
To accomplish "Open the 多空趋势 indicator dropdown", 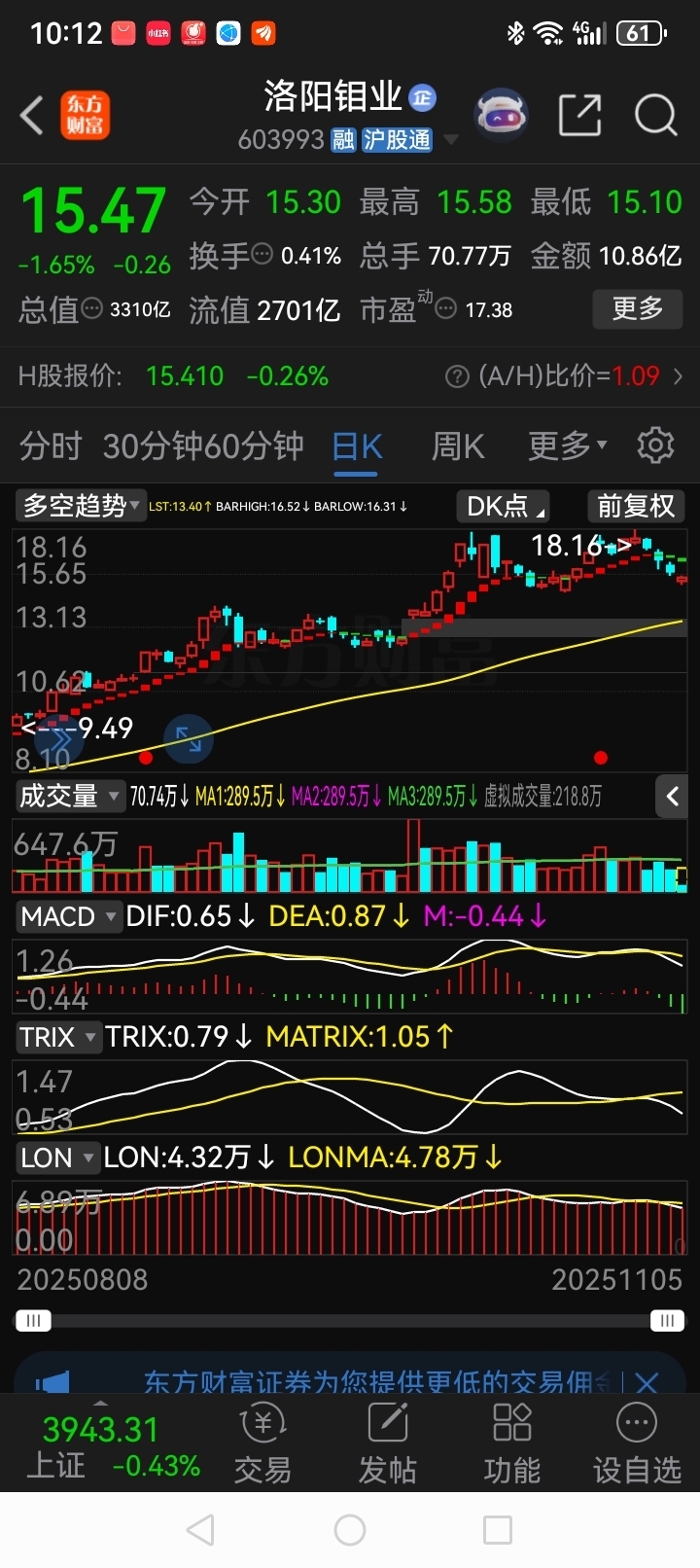I will click(81, 506).
